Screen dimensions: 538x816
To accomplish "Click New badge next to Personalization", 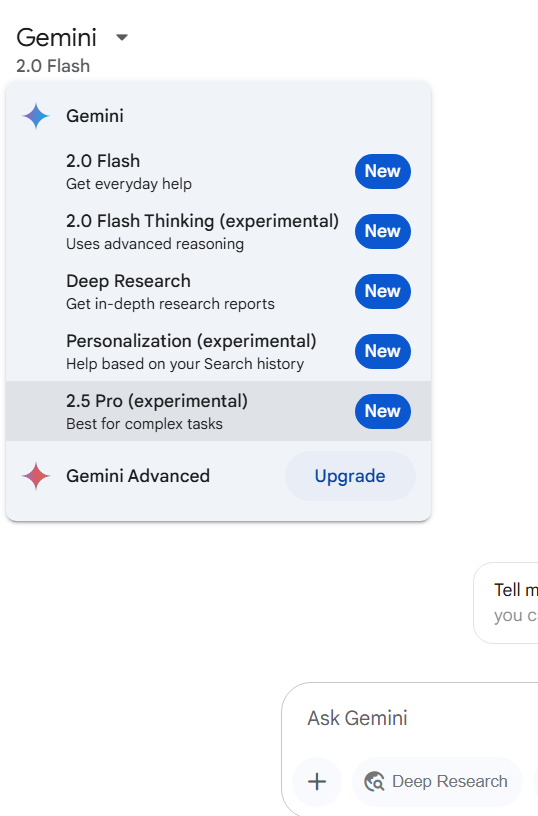I will 383,351.
